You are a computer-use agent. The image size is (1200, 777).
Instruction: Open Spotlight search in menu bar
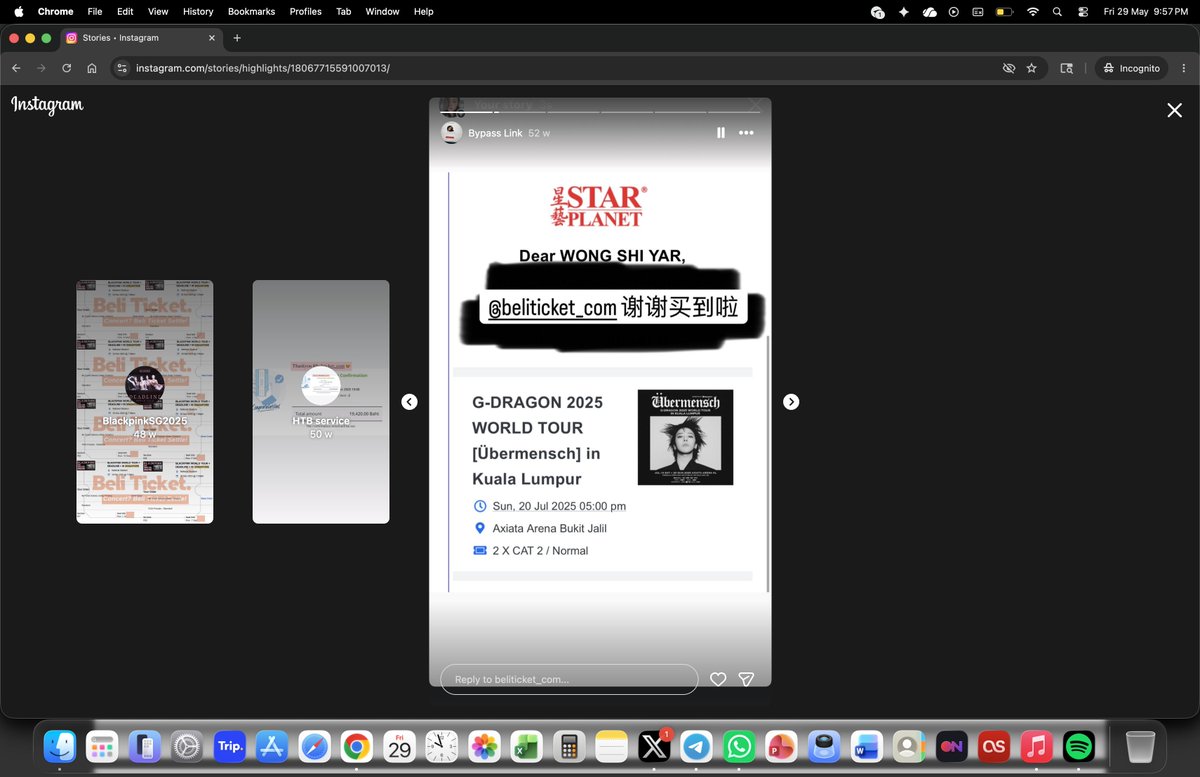click(1057, 11)
